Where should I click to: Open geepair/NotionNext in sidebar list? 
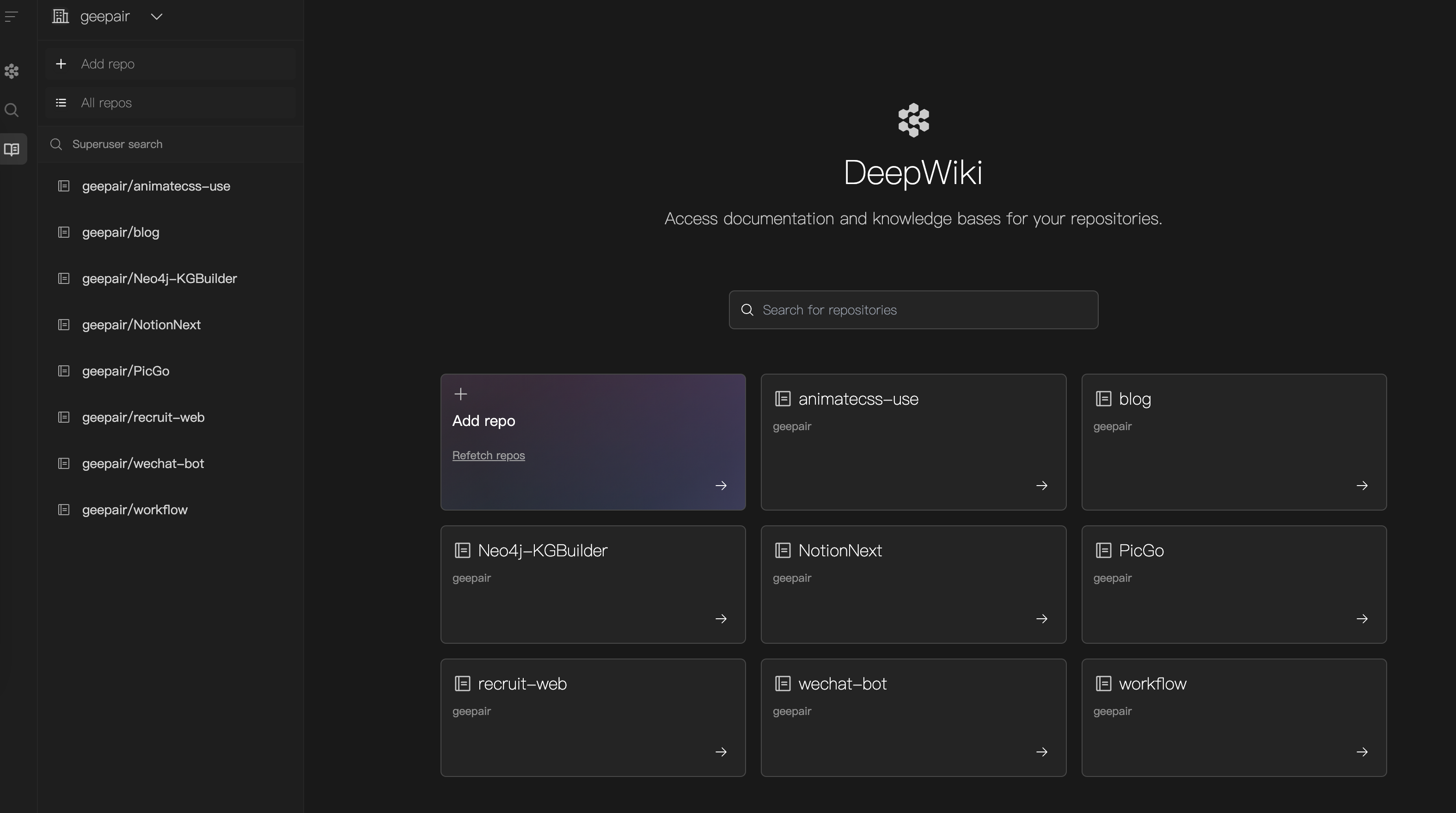point(141,325)
